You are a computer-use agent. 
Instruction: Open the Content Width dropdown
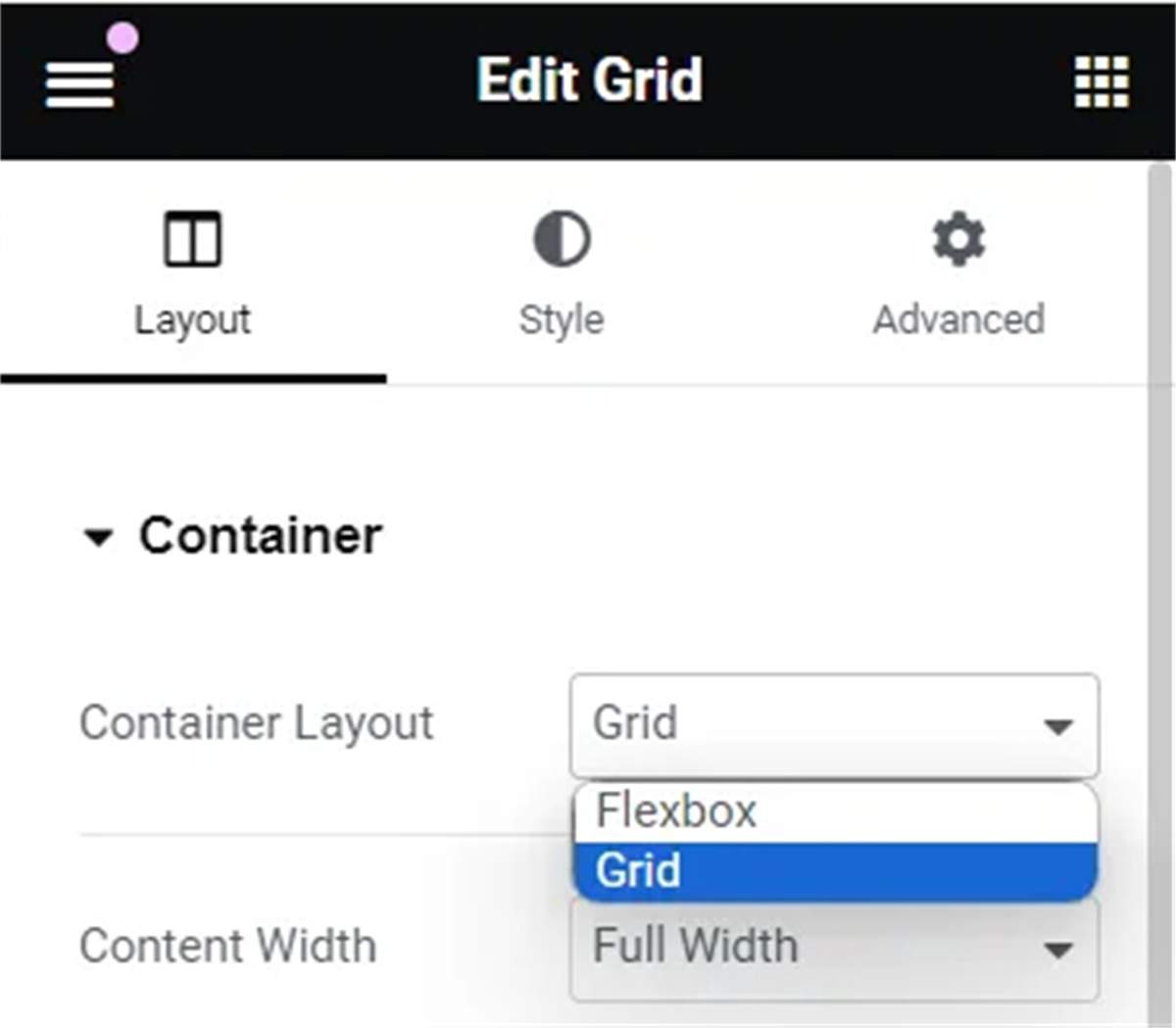[834, 948]
